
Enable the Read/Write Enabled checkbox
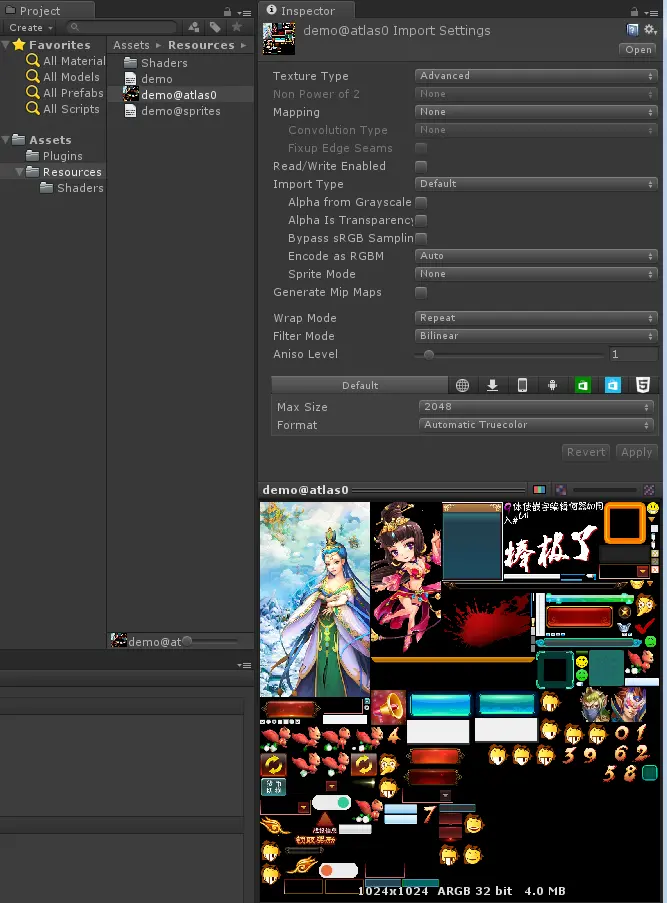coord(421,166)
